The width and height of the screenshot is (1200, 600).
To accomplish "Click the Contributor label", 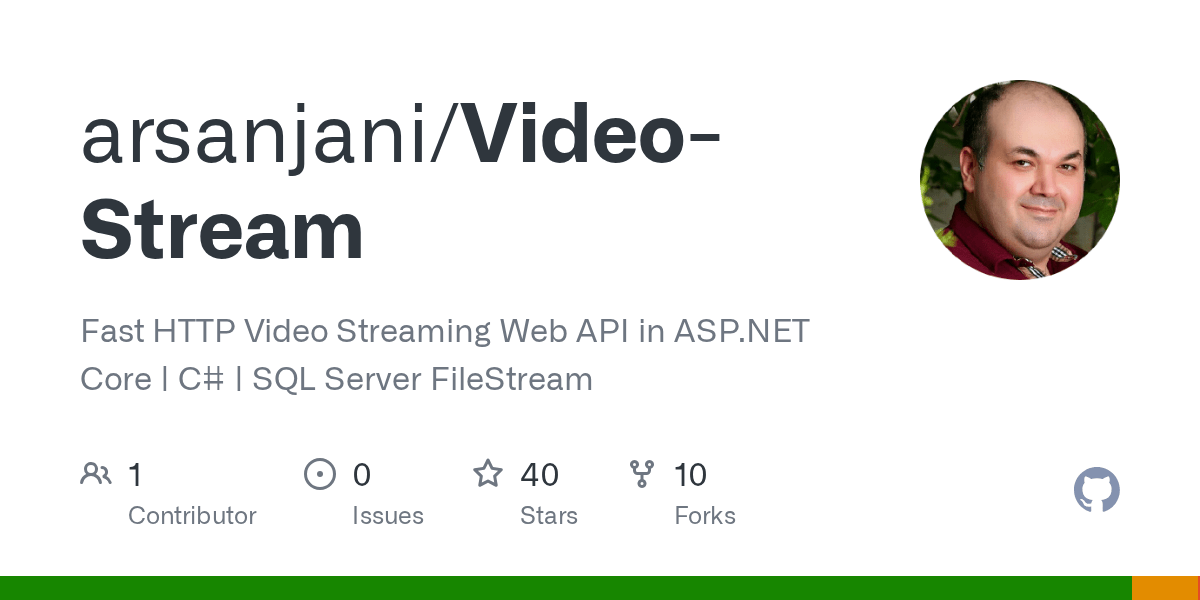I will pyautogui.click(x=192, y=516).
